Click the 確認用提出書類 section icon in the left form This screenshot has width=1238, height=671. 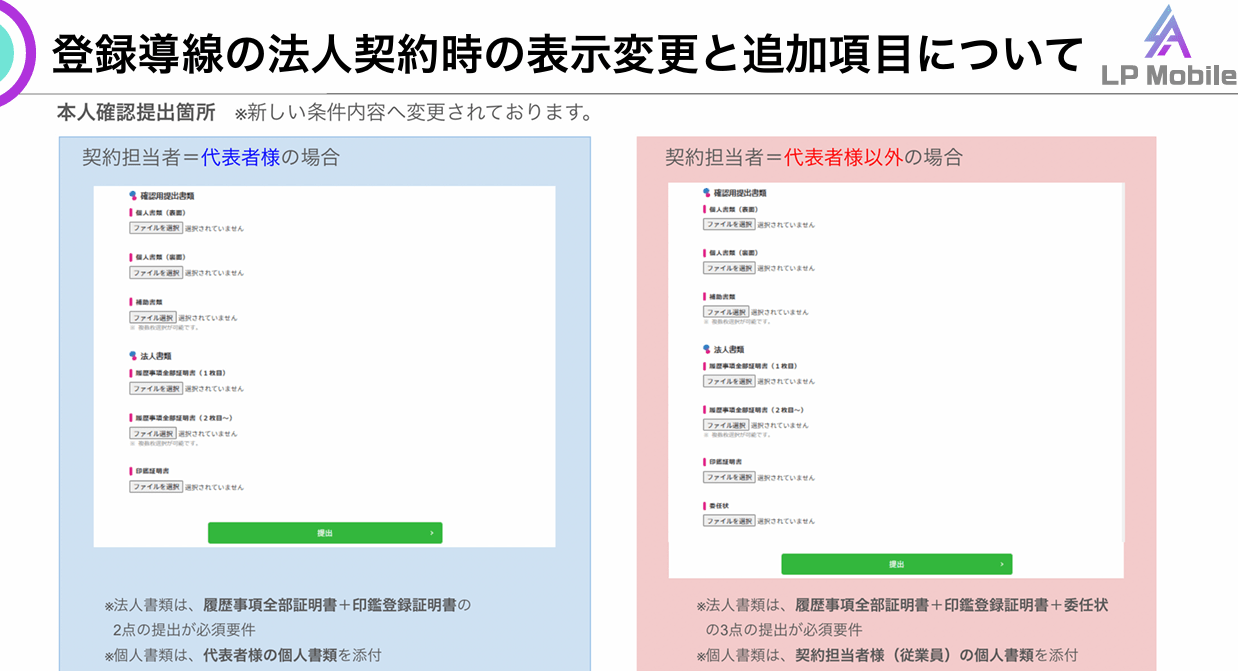pos(132,197)
